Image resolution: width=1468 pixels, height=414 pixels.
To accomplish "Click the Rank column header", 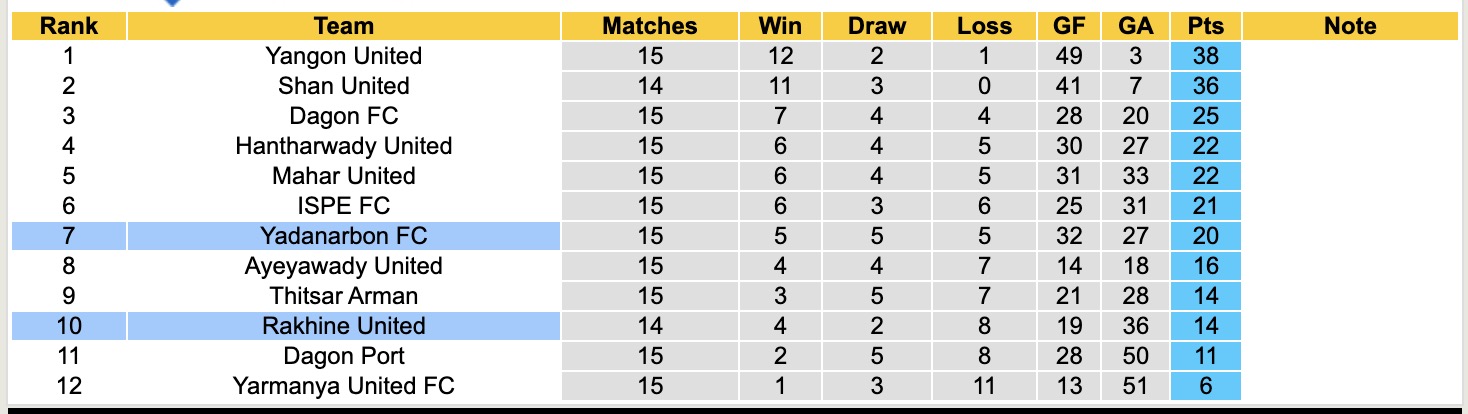I will [68, 27].
